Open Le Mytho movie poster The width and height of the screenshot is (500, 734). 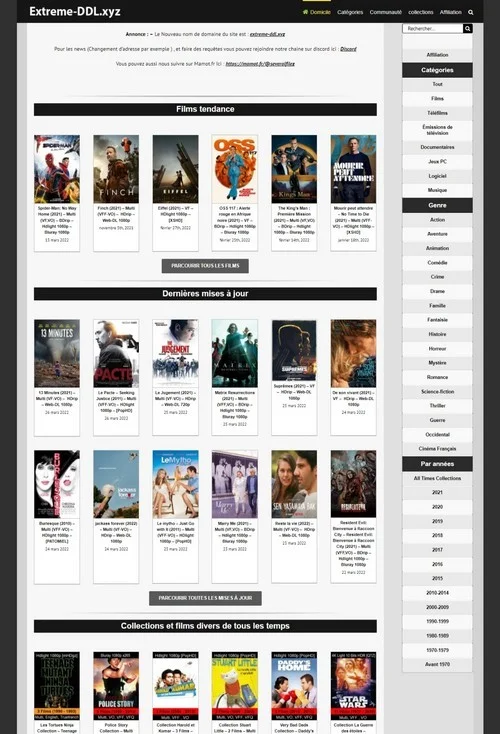click(176, 484)
